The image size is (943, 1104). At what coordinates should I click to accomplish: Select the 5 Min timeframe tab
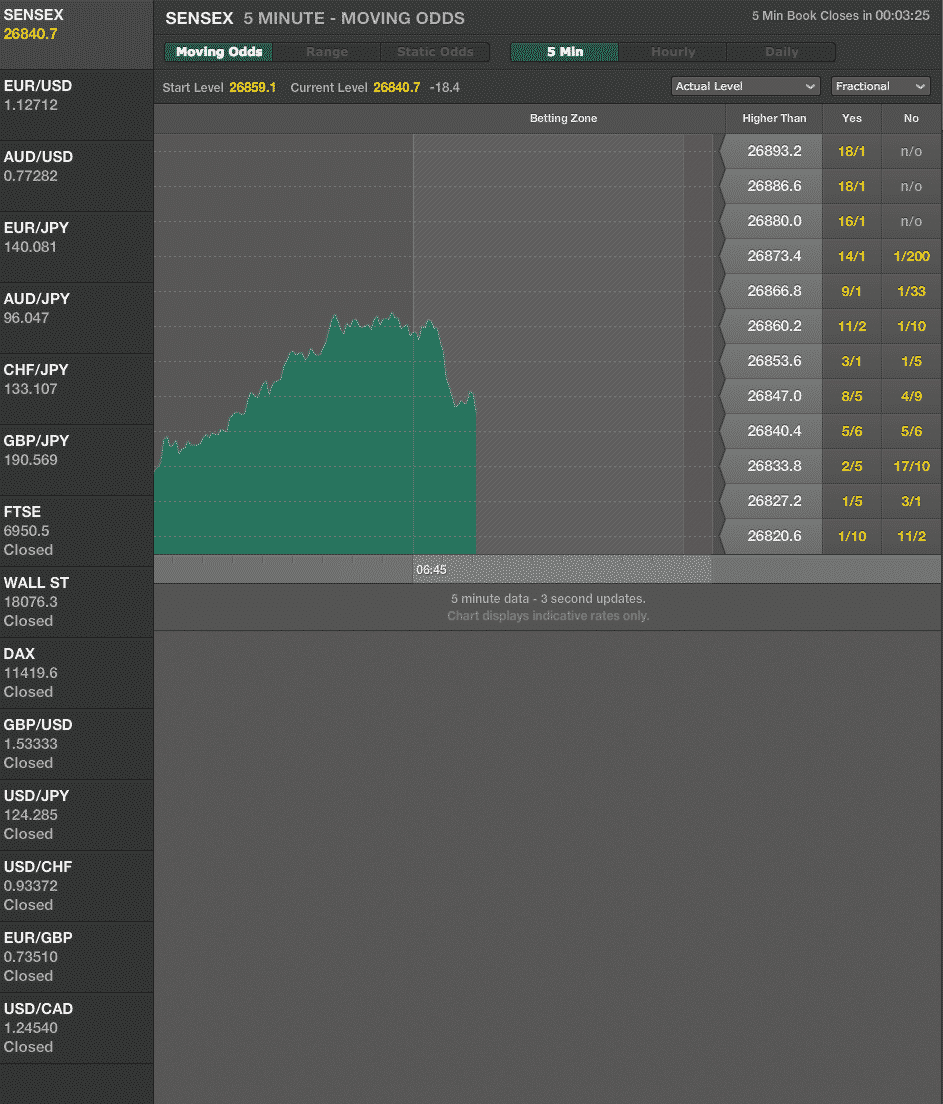pyautogui.click(x=565, y=52)
